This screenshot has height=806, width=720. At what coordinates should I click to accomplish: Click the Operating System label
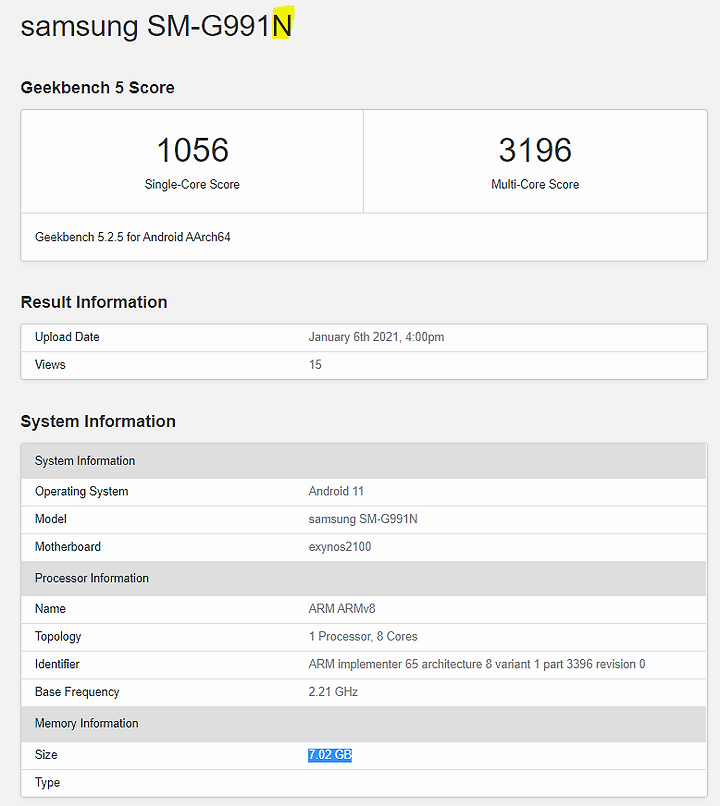click(x=82, y=491)
